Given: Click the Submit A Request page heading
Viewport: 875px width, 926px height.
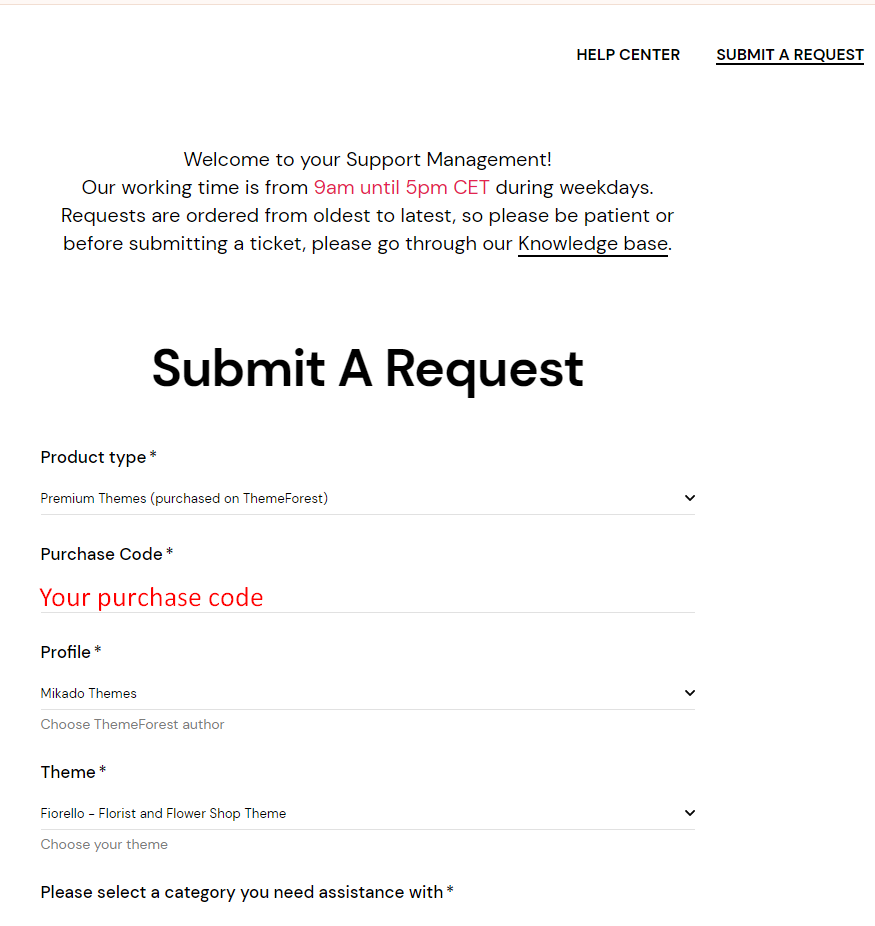Looking at the screenshot, I should pos(367,369).
